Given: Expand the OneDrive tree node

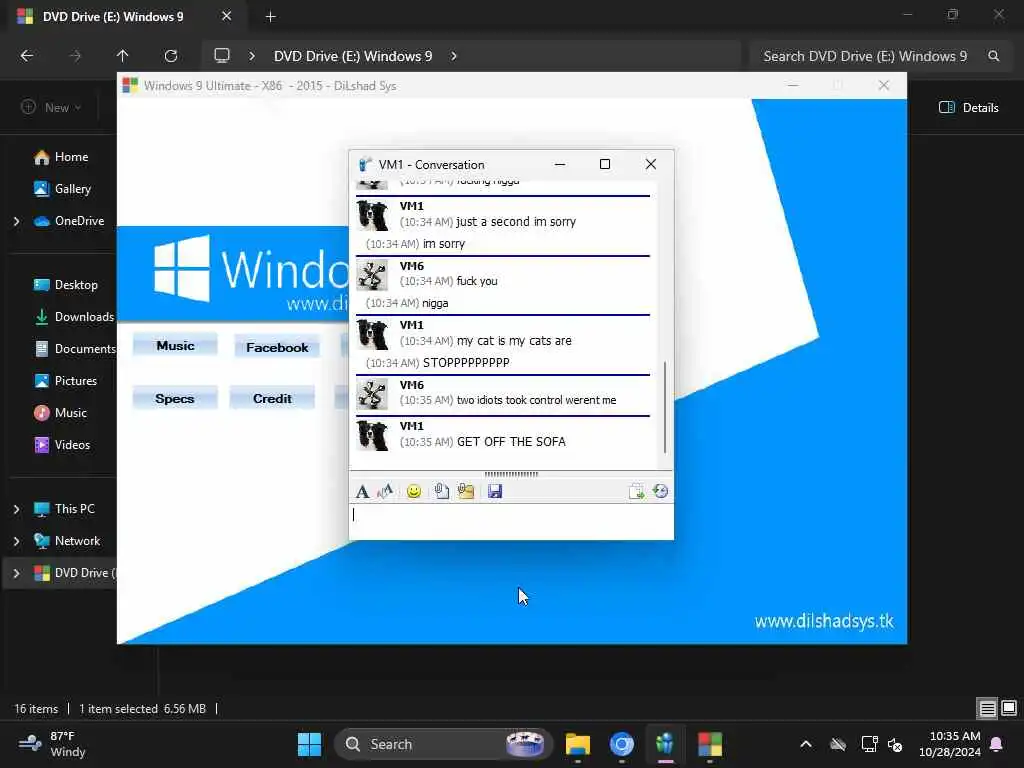Looking at the screenshot, I should point(16,221).
